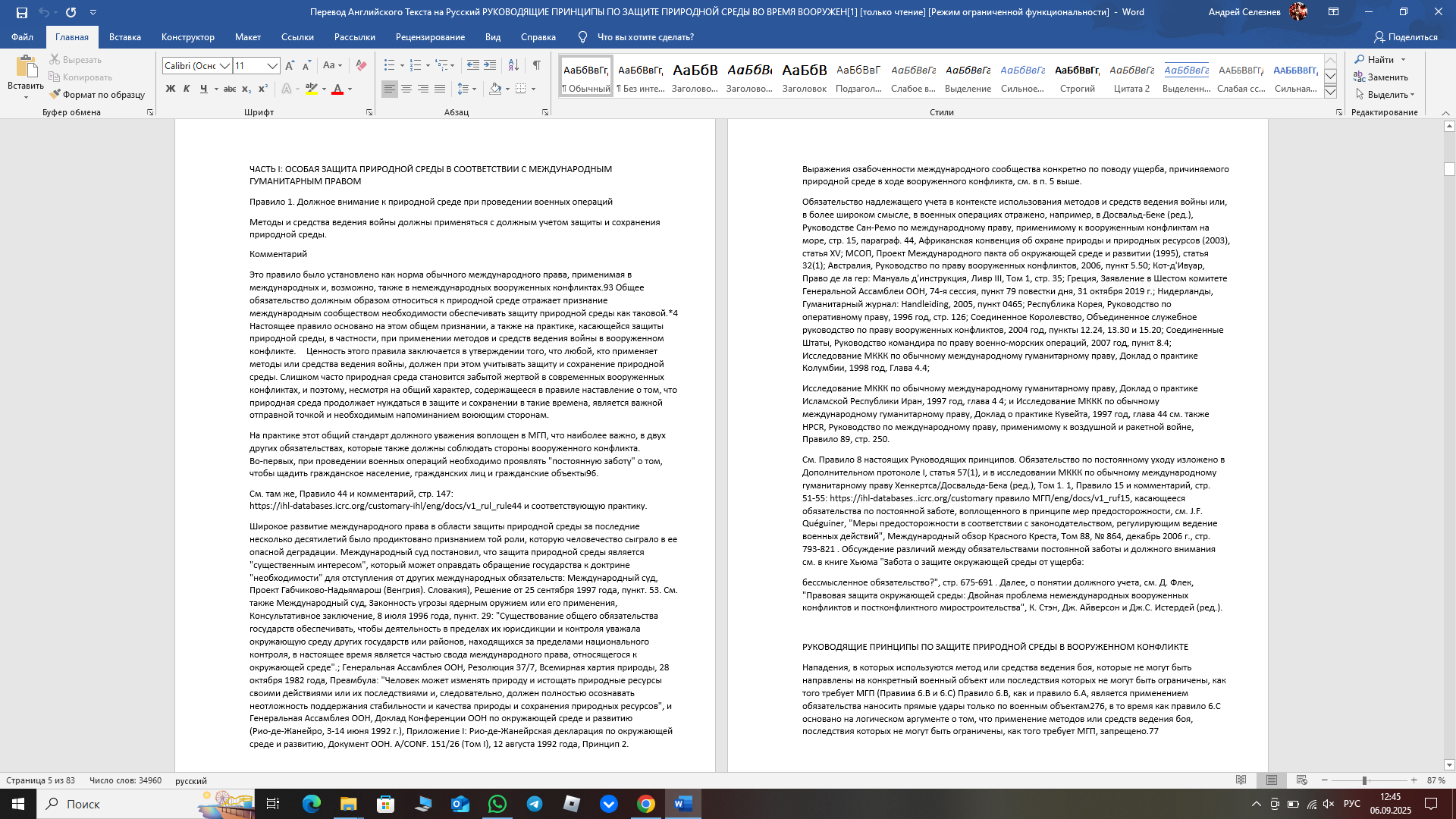This screenshot has height=819, width=1456.
Task: Click Формат по образцу button
Action: [x=98, y=94]
